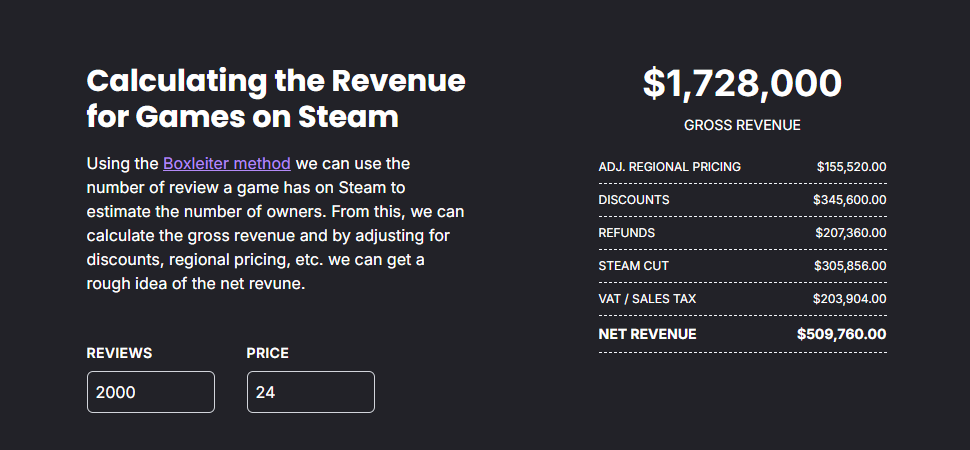The height and width of the screenshot is (450, 970).
Task: Click the GROSS REVENUE caption
Action: click(742, 125)
